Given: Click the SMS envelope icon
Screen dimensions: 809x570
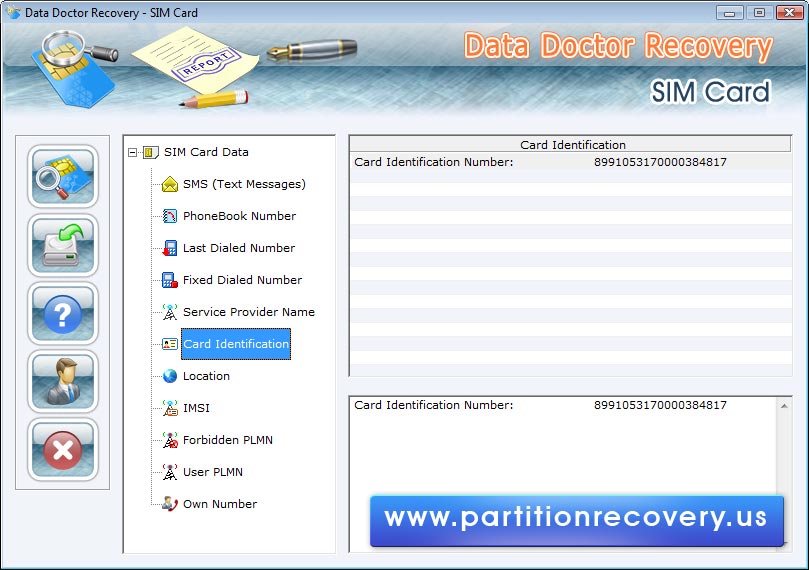Looking at the screenshot, I should [170, 184].
